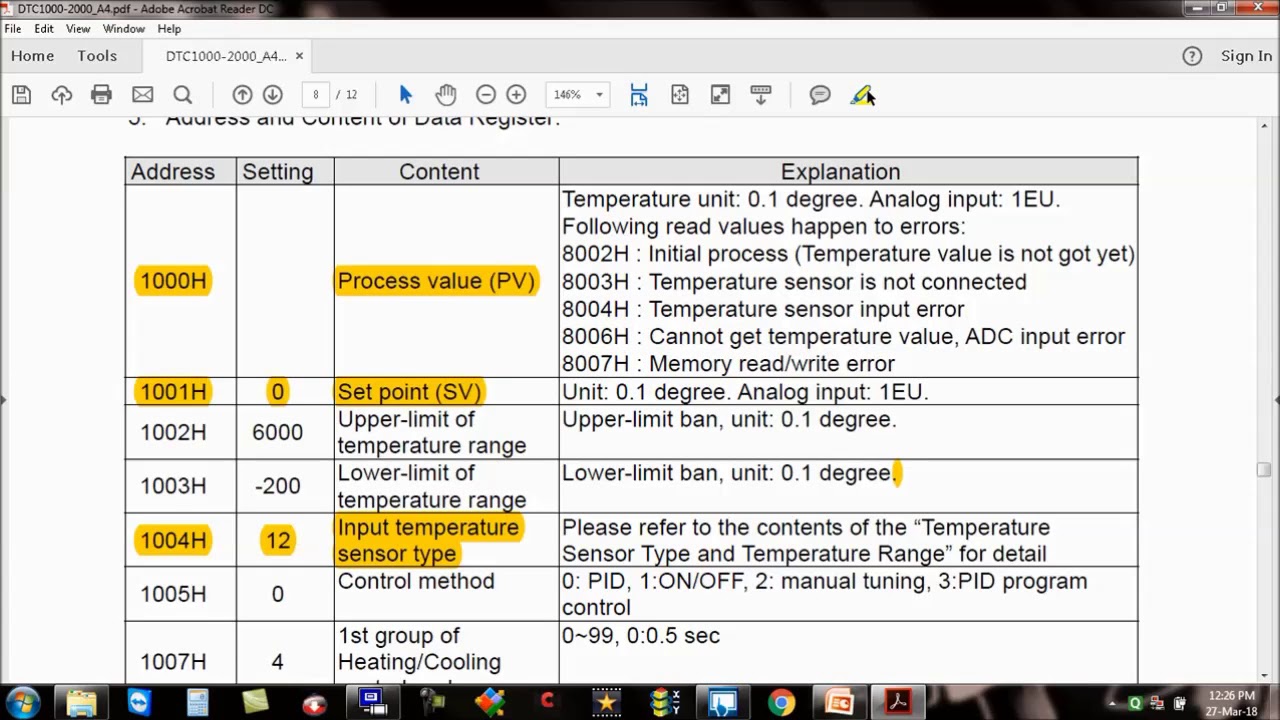This screenshot has height=720, width=1280.
Task: Activate the Hand pan tool
Action: coord(446,95)
